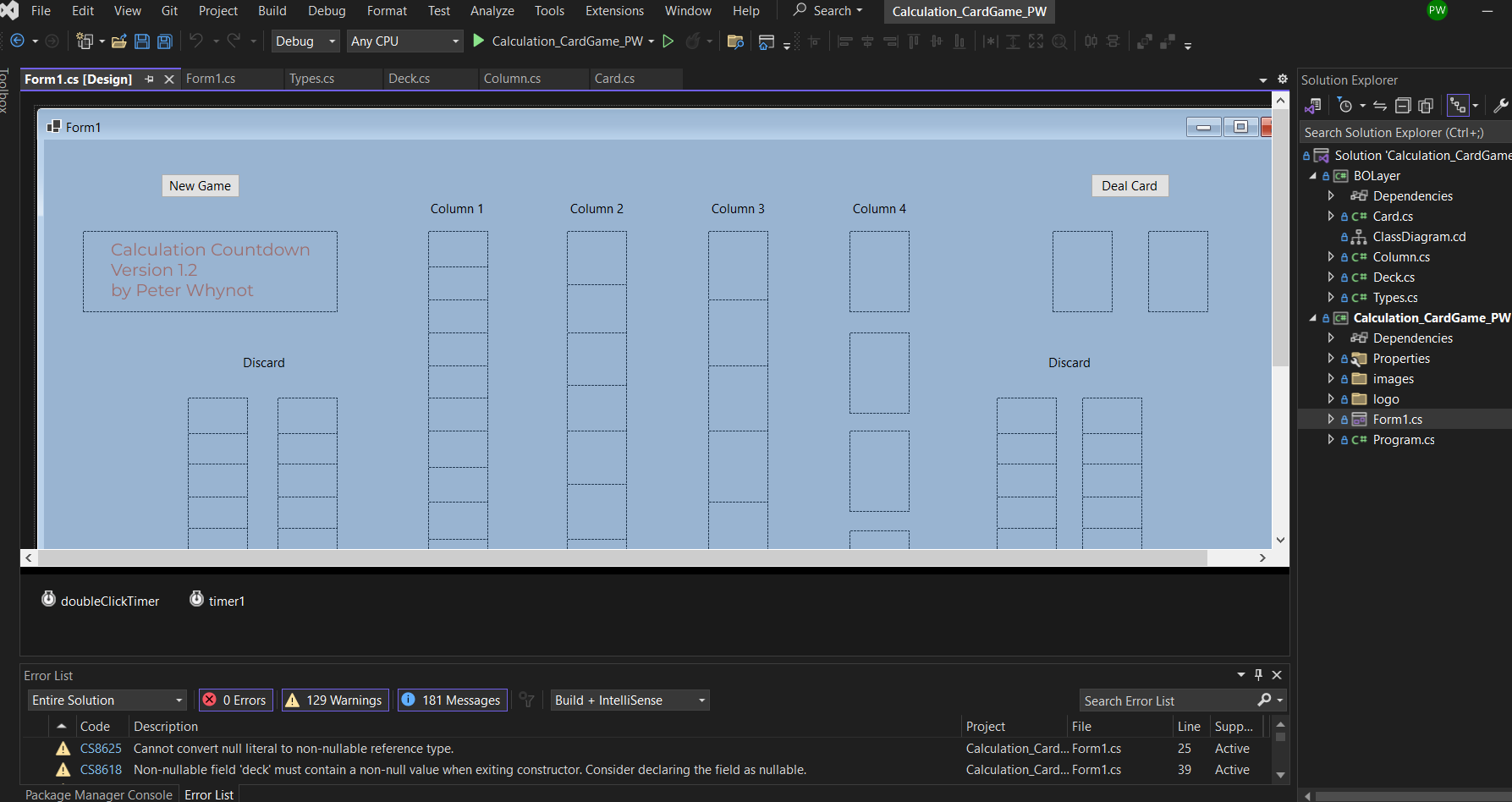Click Collapse All in Solution Explorer
The height and width of the screenshot is (802, 1512).
pos(1403,106)
